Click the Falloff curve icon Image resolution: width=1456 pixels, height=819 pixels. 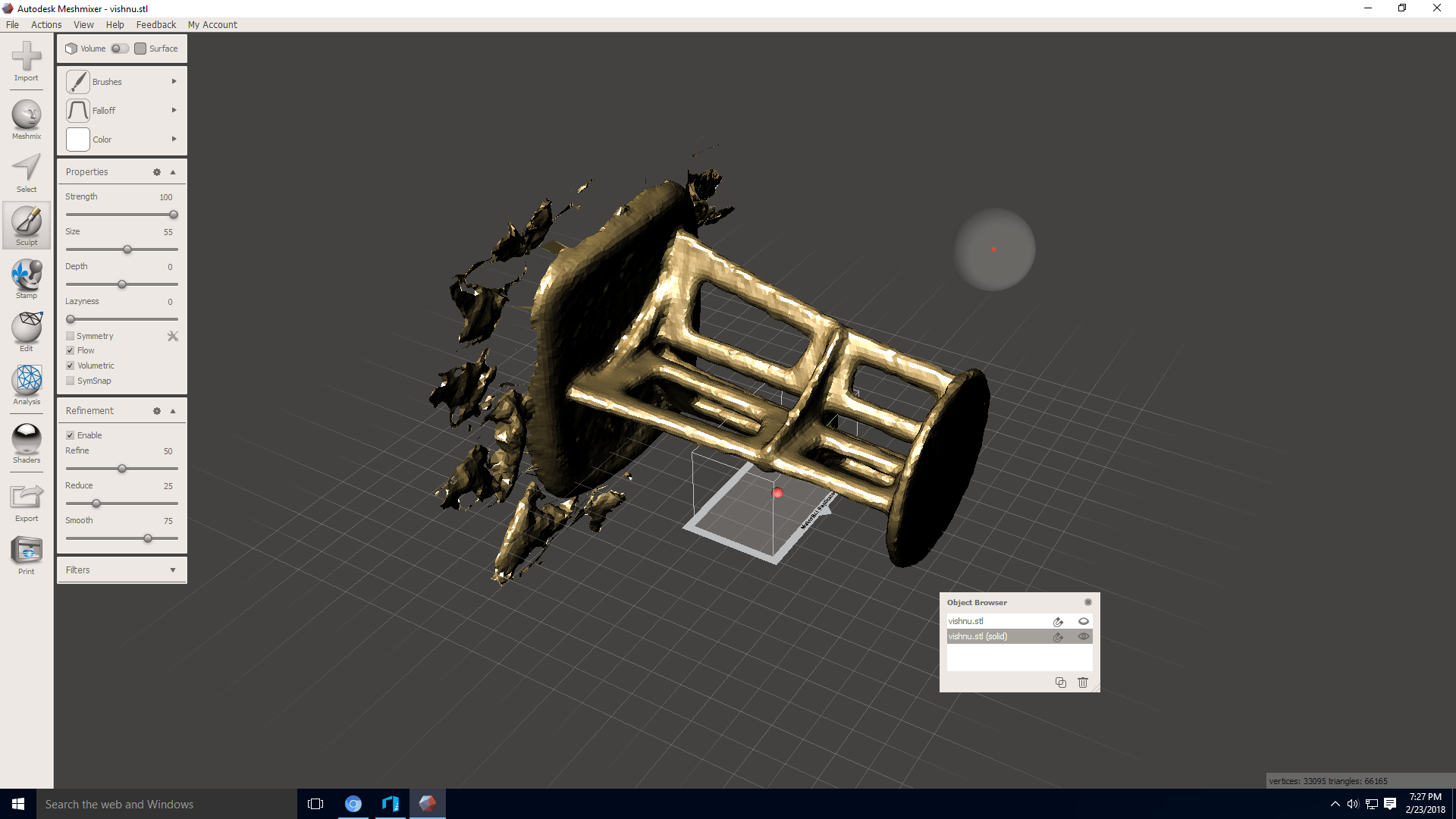click(x=77, y=110)
